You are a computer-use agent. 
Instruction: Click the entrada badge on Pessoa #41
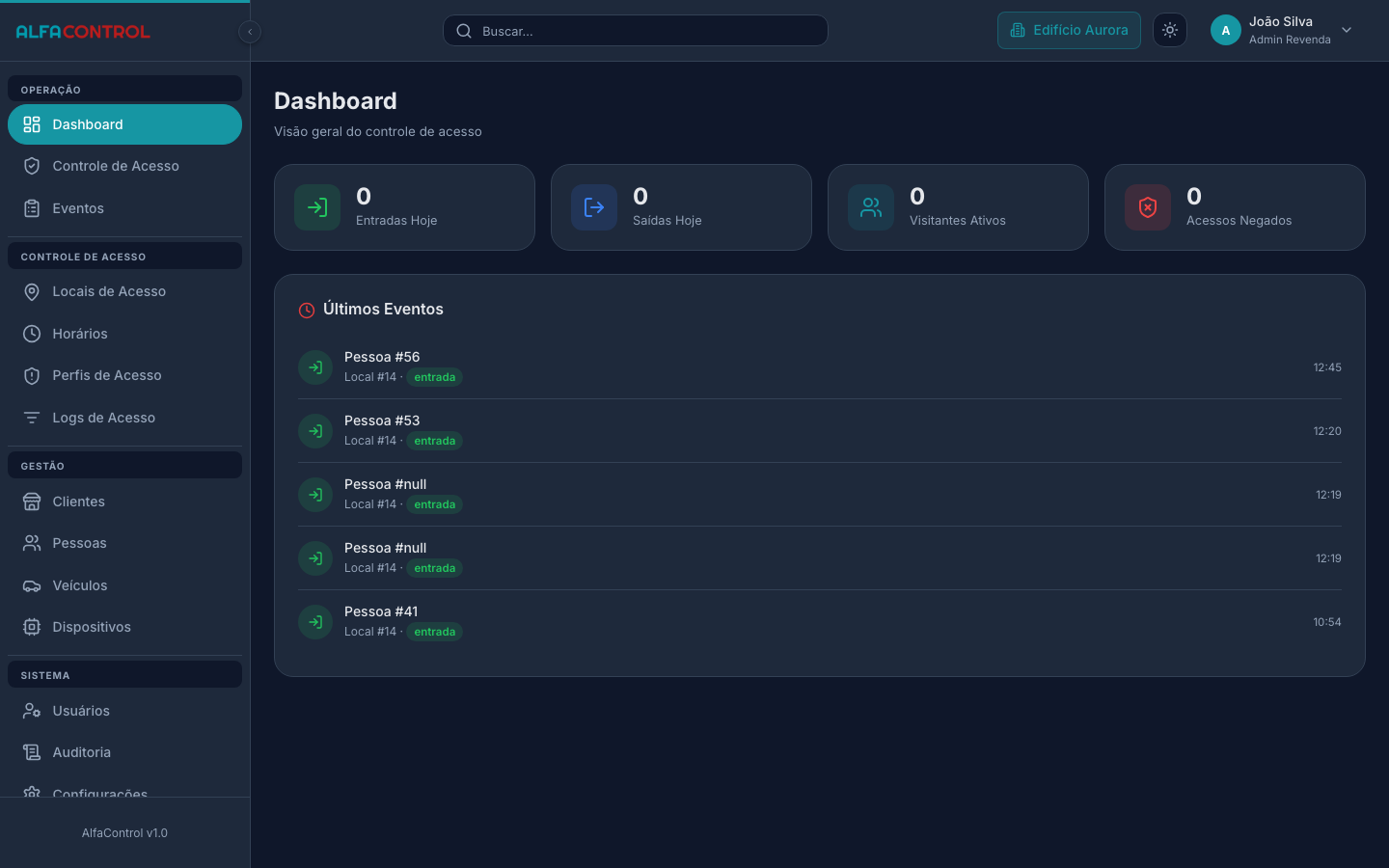pyautogui.click(x=435, y=632)
